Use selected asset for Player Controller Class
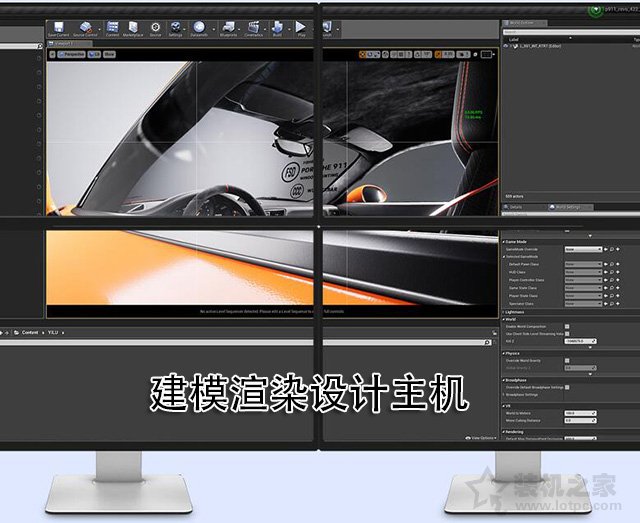Image resolution: width=640 pixels, height=523 pixels. click(606, 280)
